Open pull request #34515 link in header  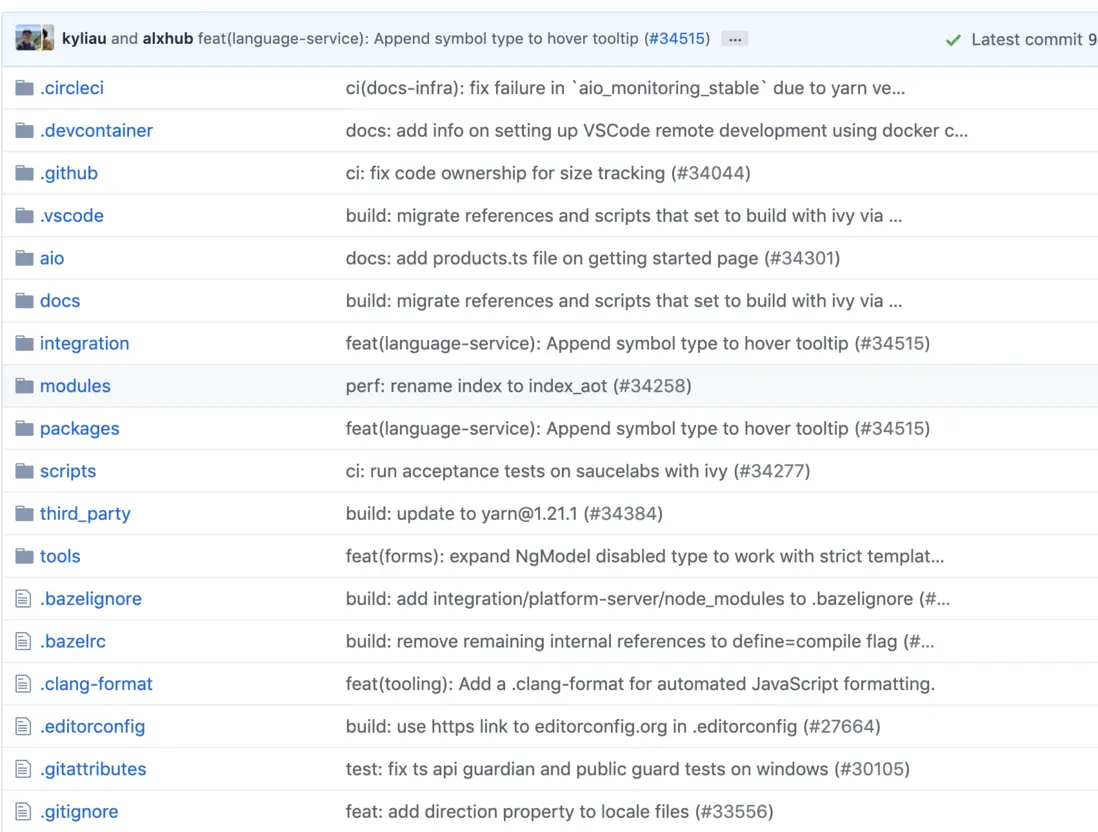(679, 39)
